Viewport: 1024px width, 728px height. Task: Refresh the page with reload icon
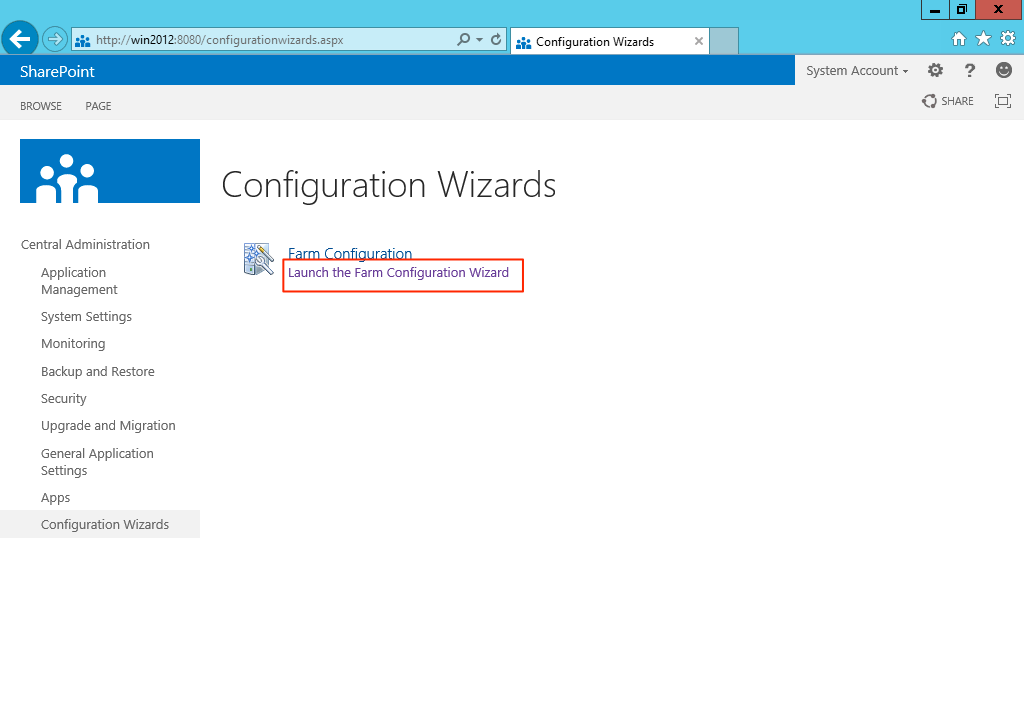click(x=496, y=40)
